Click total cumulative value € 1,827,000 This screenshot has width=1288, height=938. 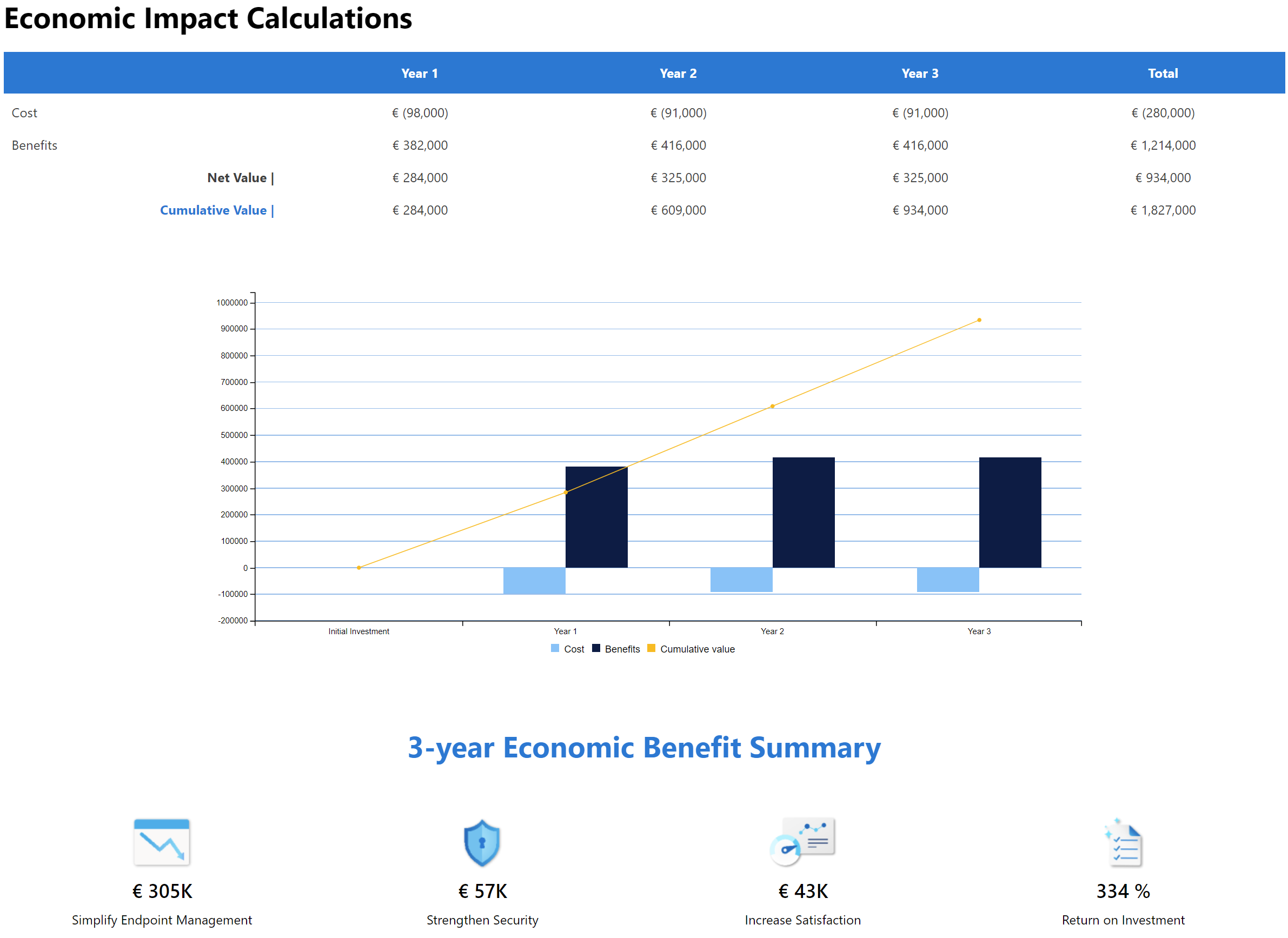[x=1163, y=210]
